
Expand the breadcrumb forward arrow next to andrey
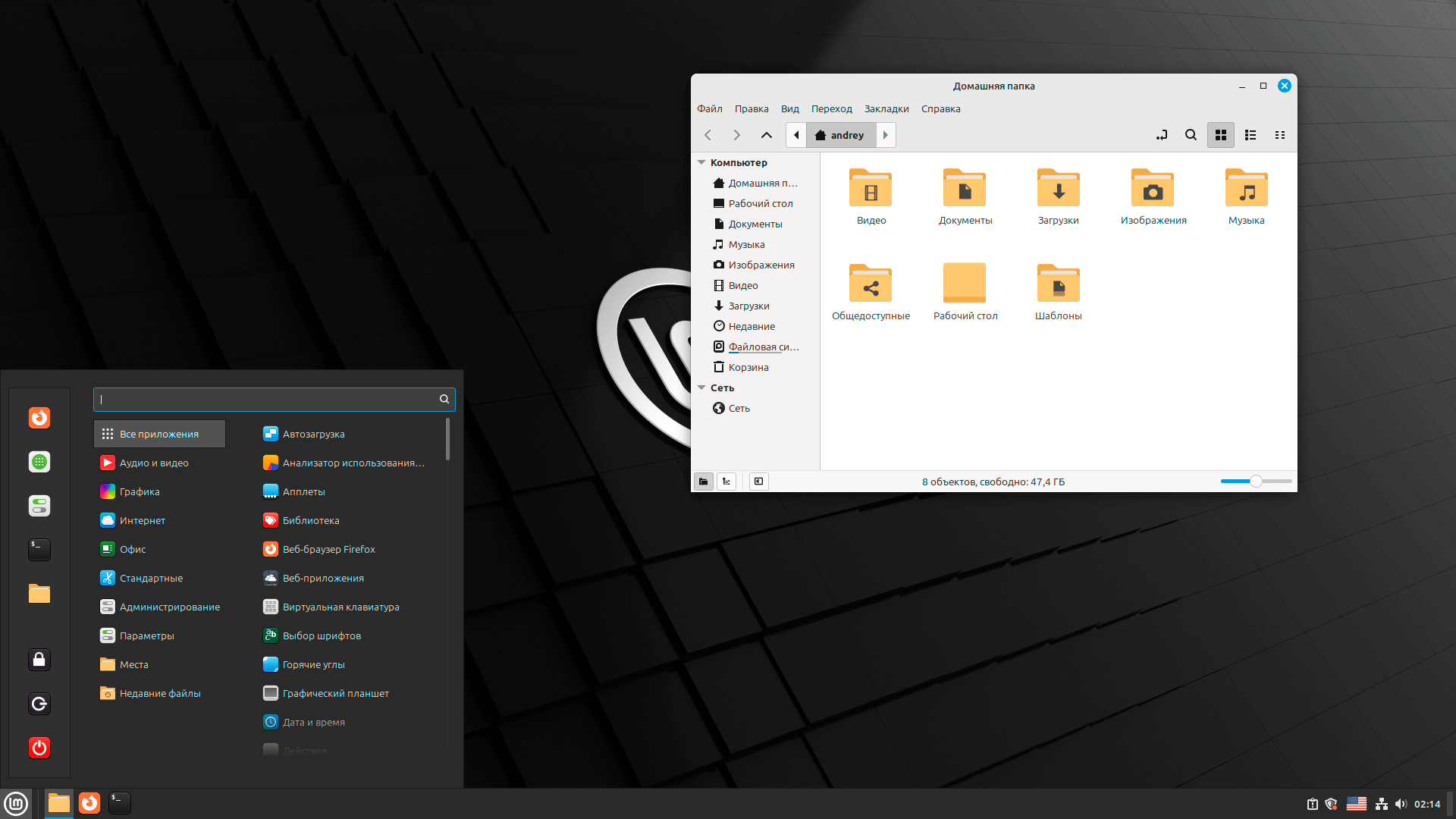click(885, 135)
